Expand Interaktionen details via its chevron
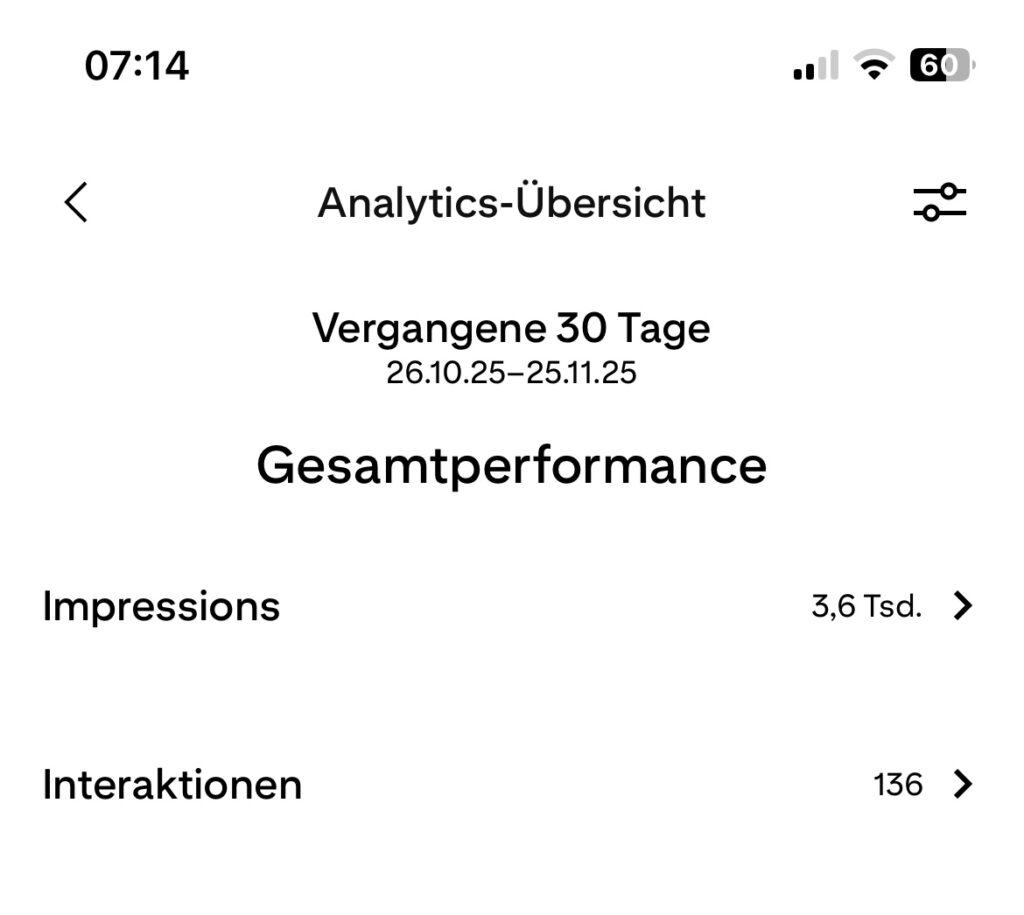 [x=962, y=785]
